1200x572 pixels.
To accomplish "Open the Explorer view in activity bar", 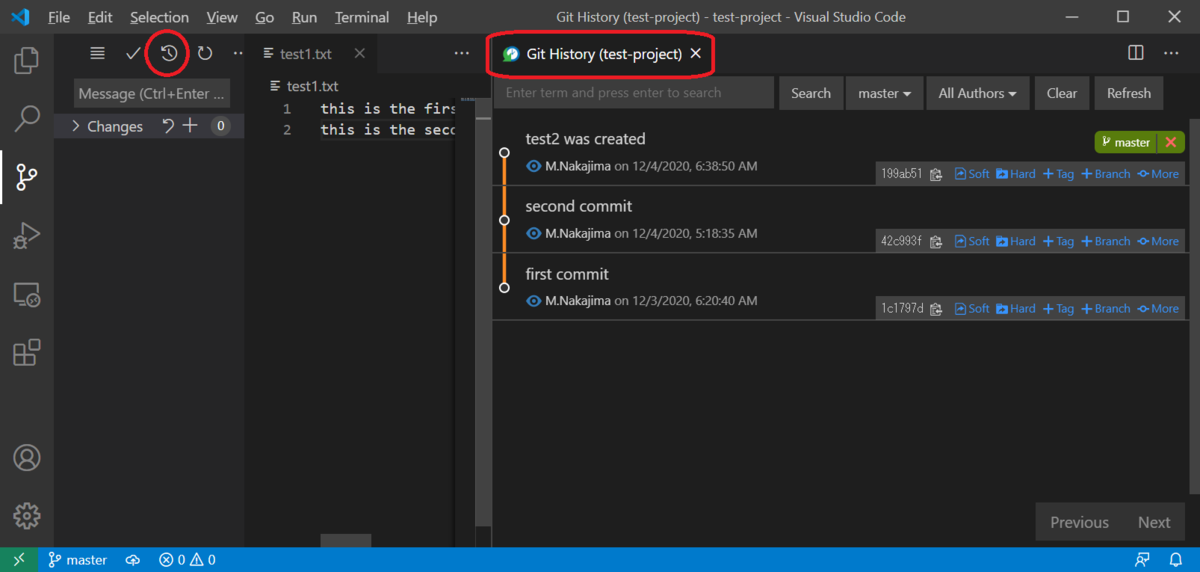I will pos(27,61).
